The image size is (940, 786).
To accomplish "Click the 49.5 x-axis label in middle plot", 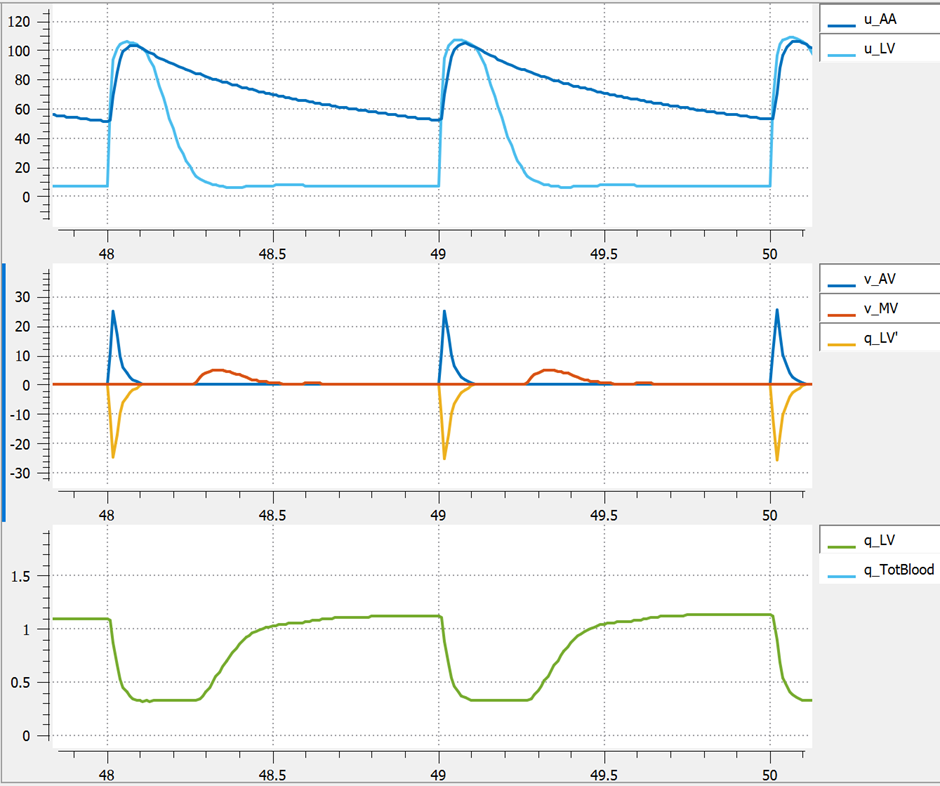I will (604, 505).
